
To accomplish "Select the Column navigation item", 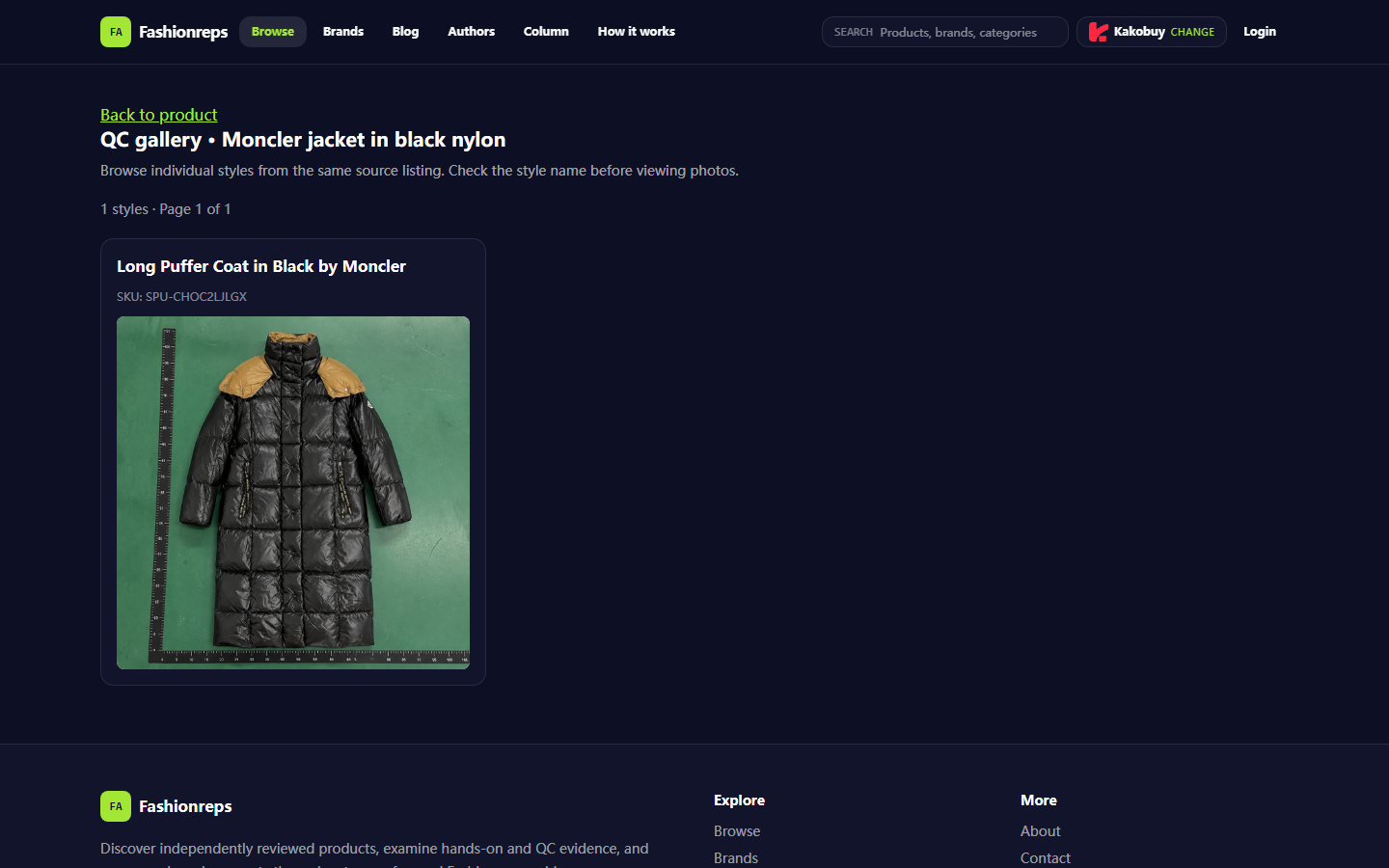I will point(546,32).
